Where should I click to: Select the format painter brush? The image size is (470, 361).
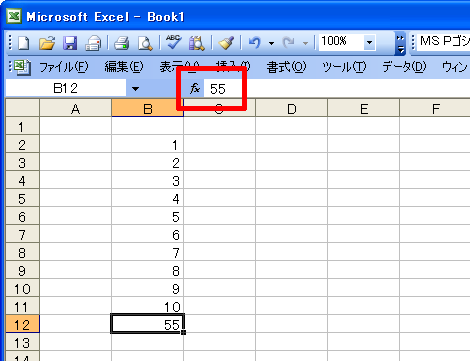click(x=226, y=43)
